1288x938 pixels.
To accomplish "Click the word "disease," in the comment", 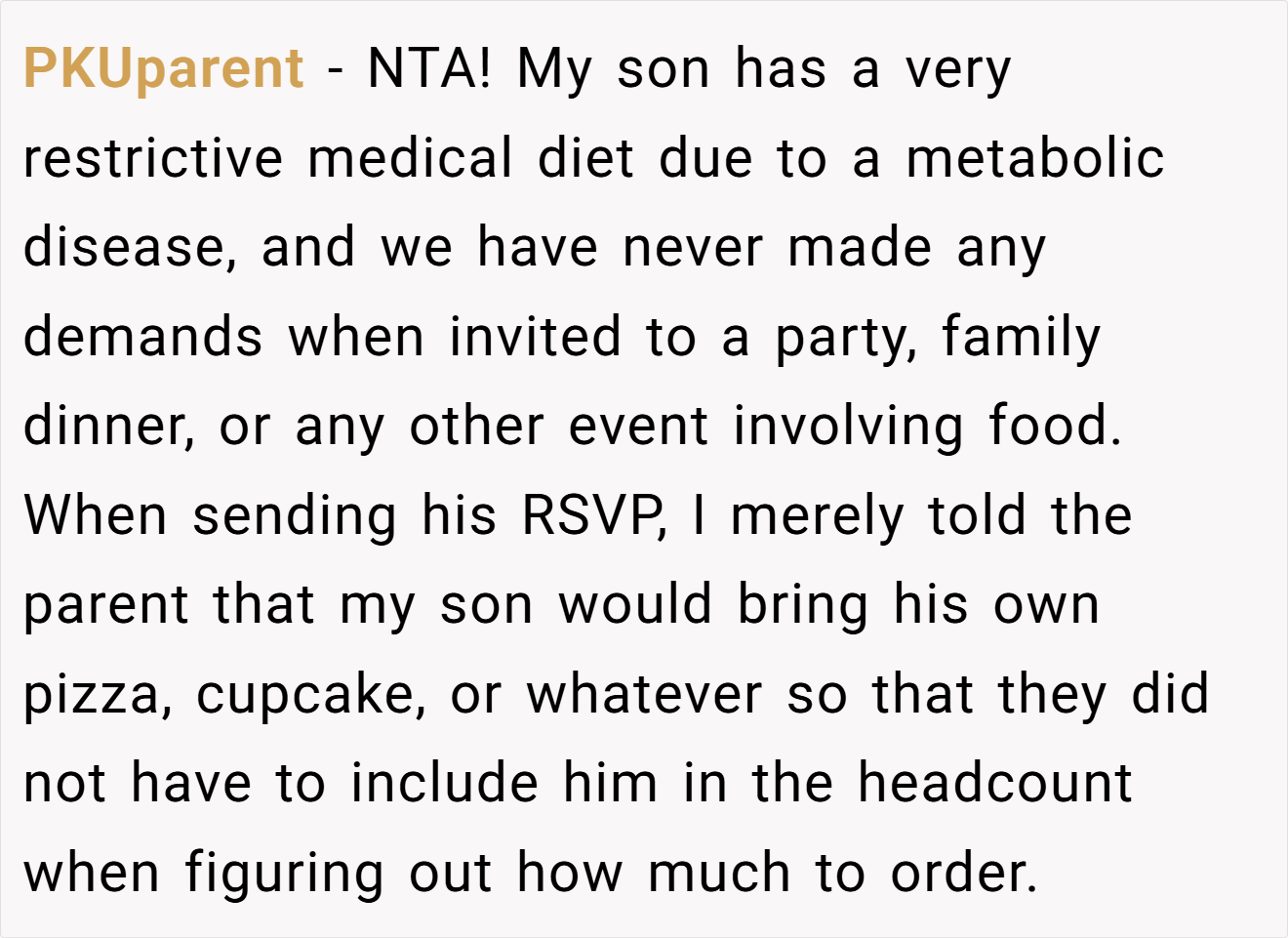I will (x=130, y=248).
